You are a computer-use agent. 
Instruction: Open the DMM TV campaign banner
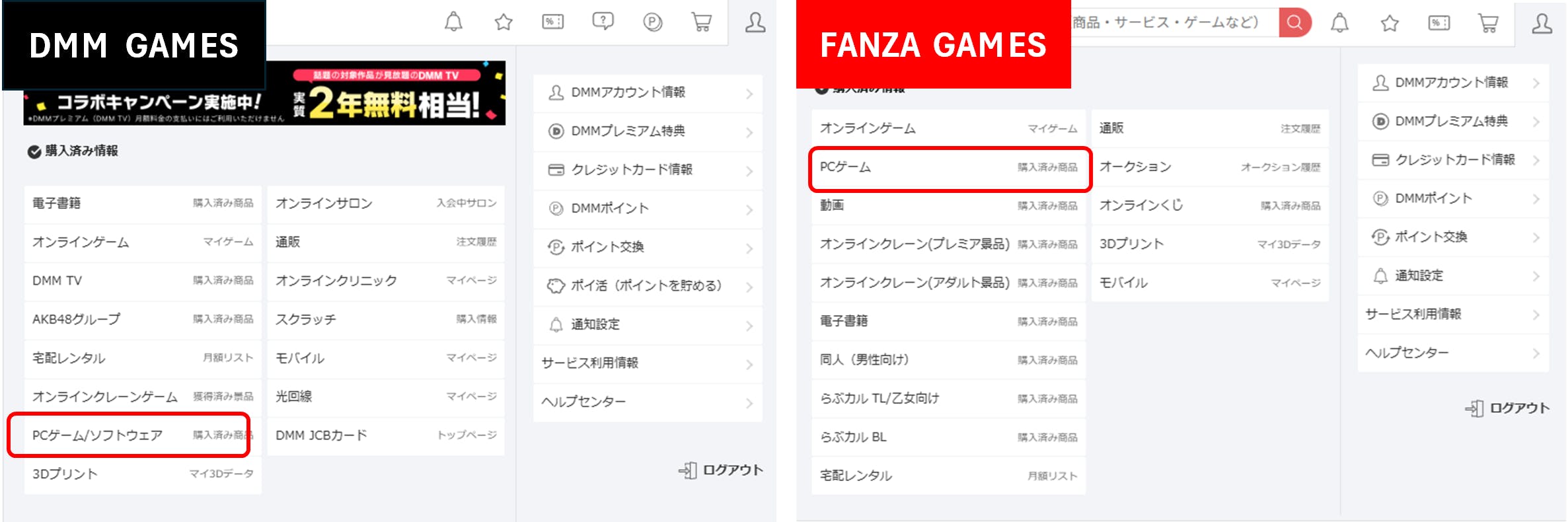[264, 94]
